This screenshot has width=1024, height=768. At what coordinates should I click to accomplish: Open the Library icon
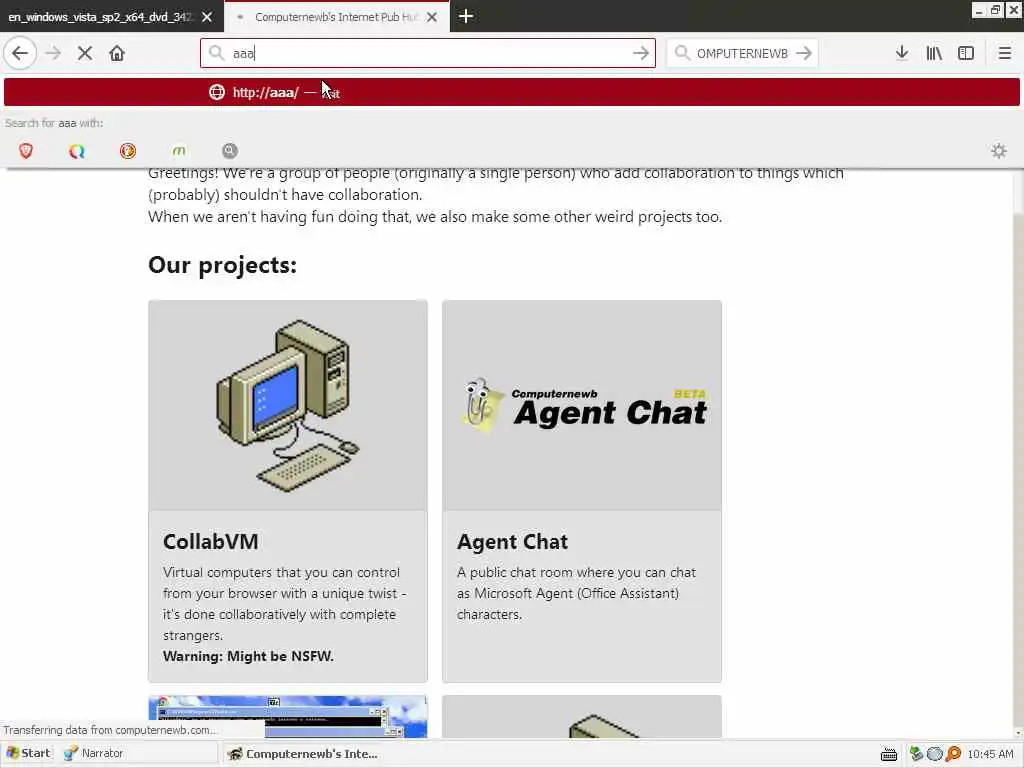934,53
